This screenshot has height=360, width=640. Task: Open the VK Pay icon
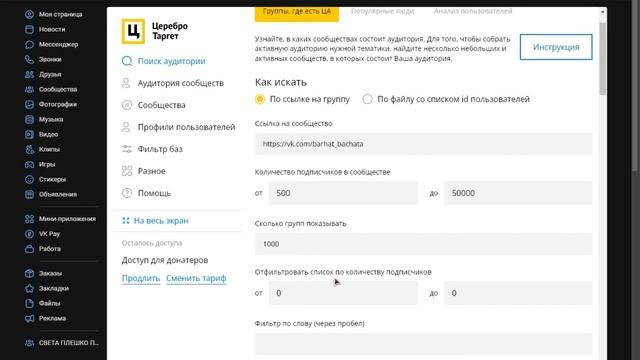click(x=29, y=234)
